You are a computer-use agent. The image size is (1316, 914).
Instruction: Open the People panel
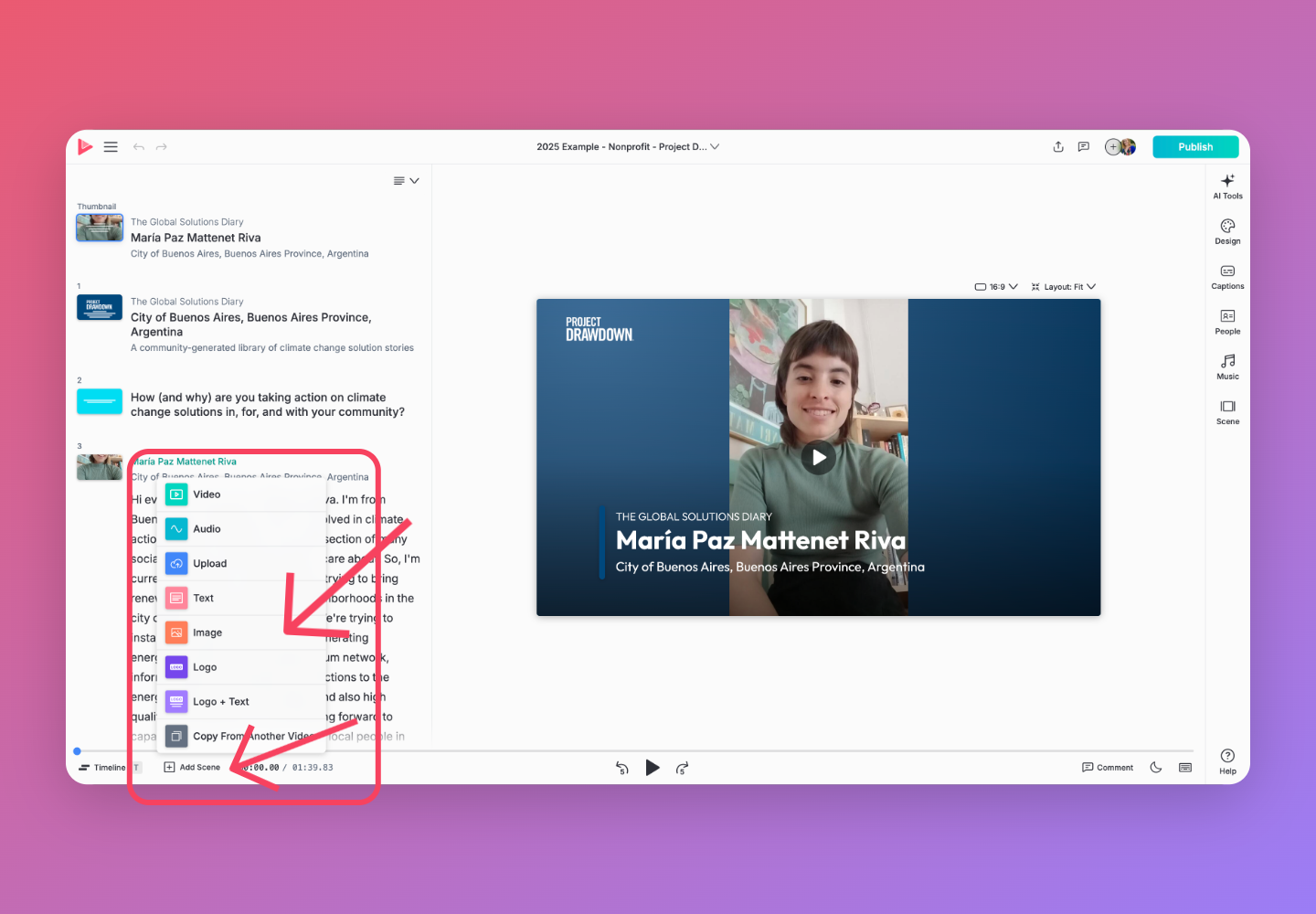pyautogui.click(x=1227, y=322)
